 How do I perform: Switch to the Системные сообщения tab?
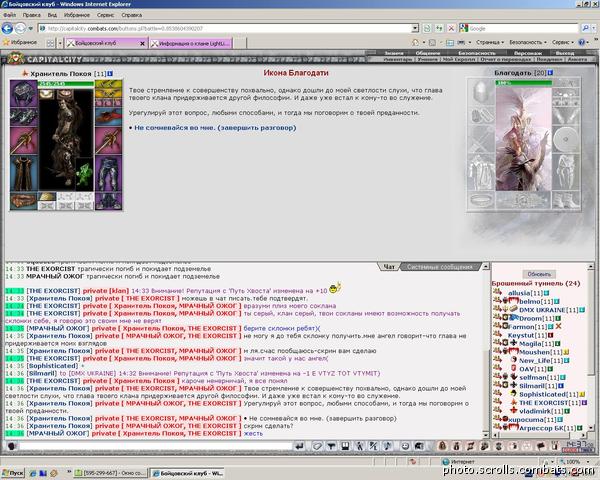[x=440, y=267]
